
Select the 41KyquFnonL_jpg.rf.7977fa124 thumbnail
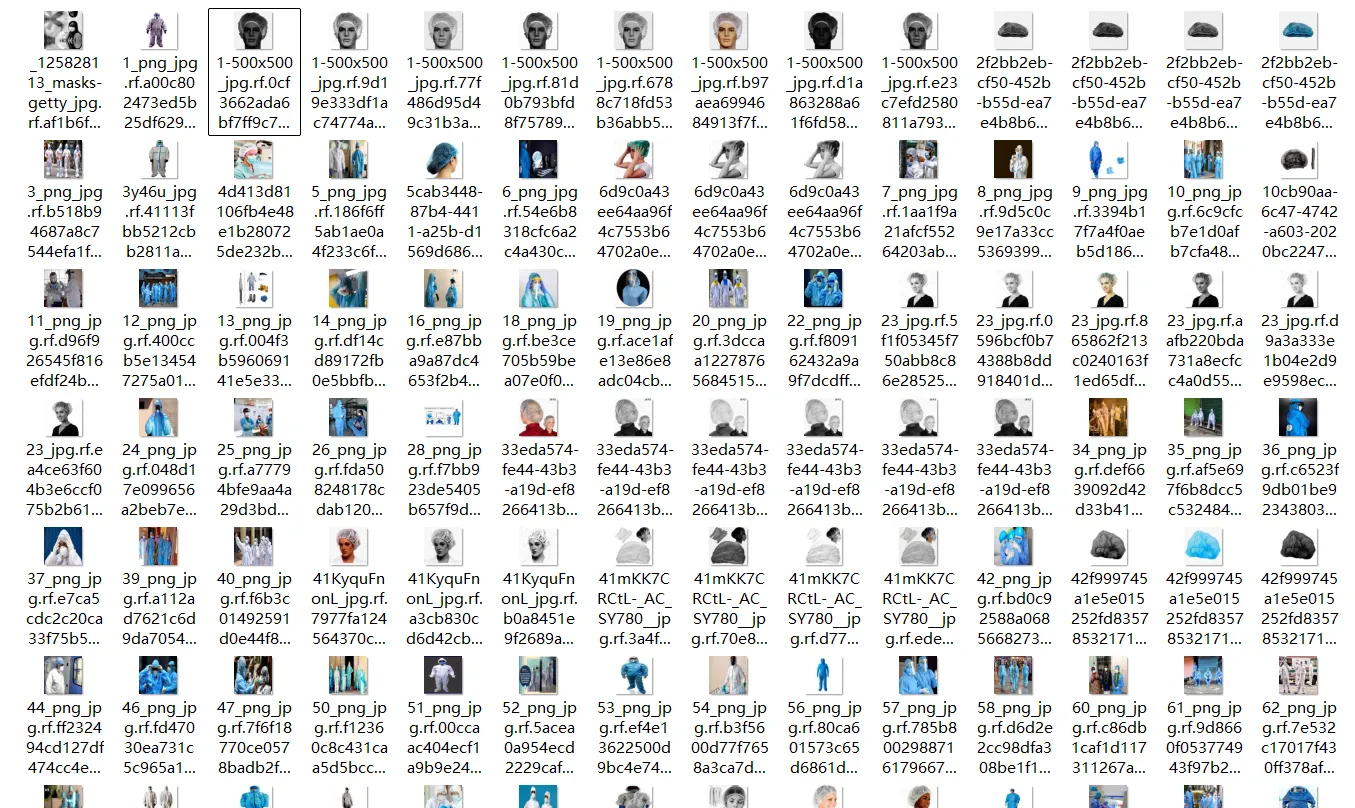(x=349, y=547)
